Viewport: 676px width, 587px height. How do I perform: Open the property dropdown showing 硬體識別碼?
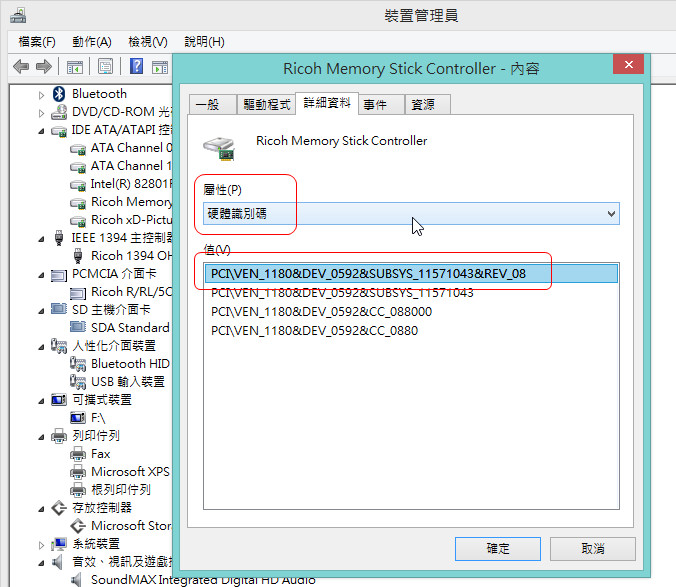point(411,213)
